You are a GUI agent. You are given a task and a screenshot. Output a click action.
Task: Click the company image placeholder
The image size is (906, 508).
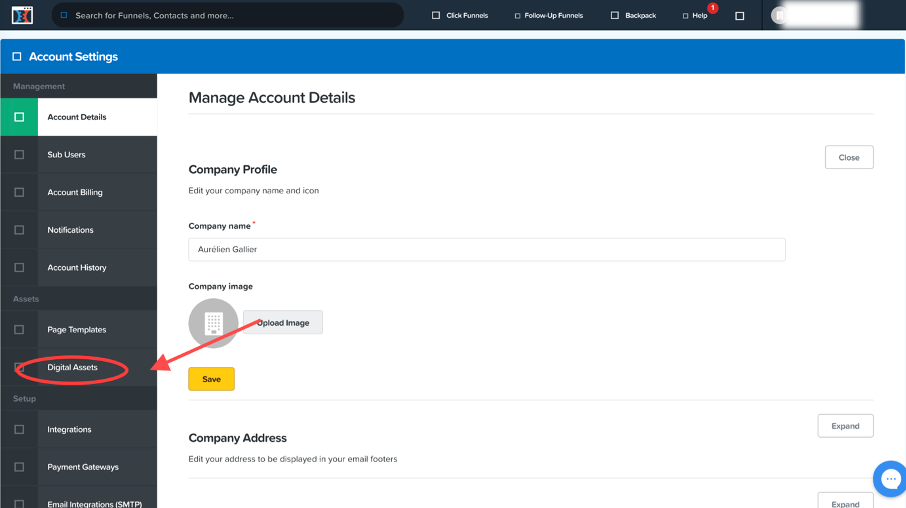point(213,323)
